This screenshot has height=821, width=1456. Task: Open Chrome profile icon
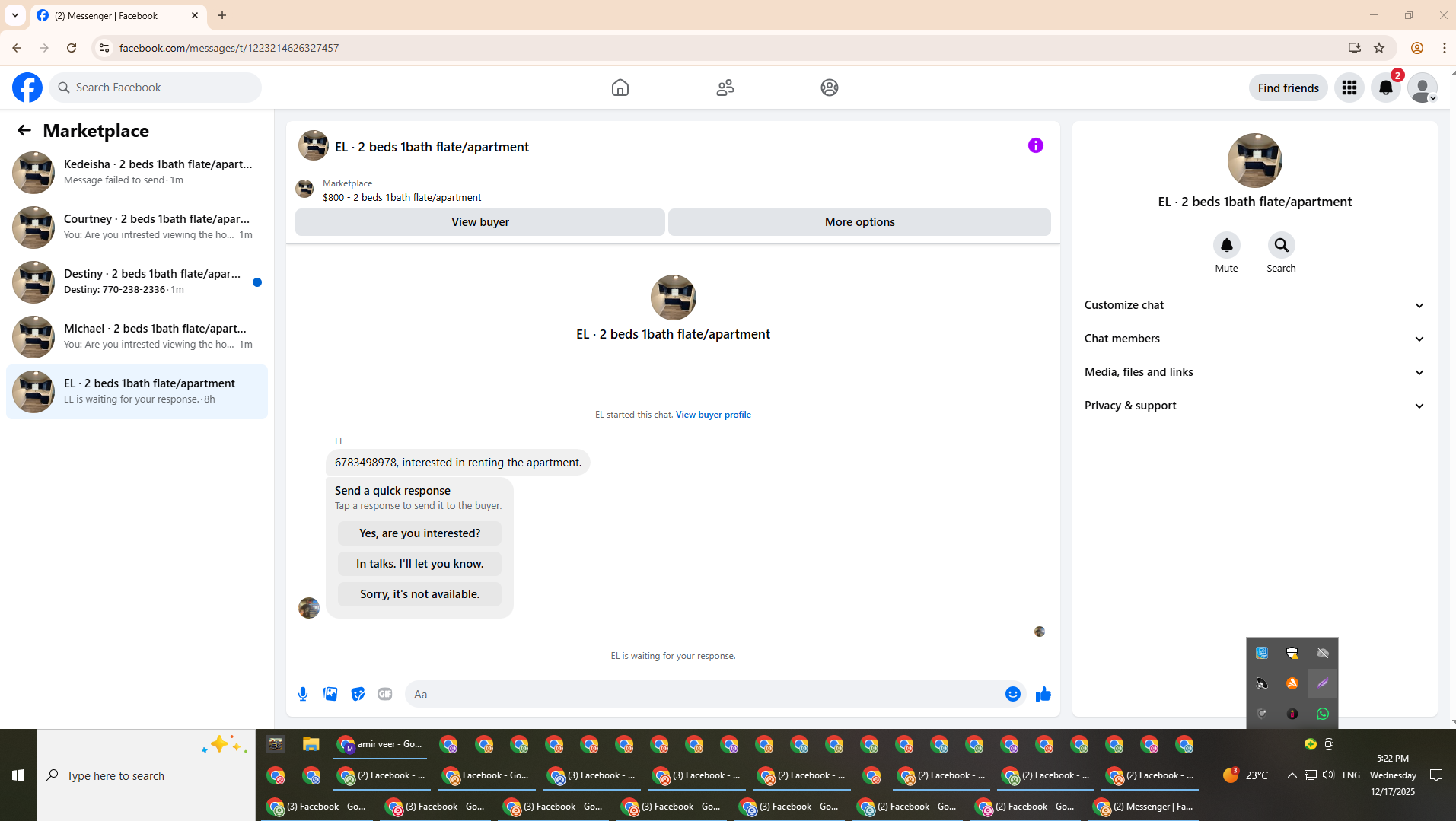pos(1417,48)
